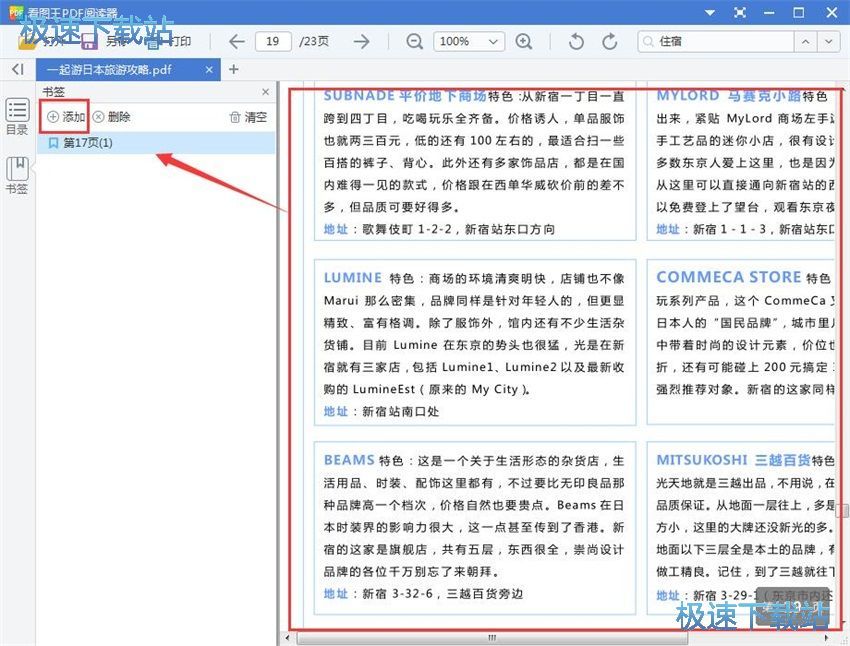
Task: Delete the bookmark with the 删除 button
Action: click(x=112, y=117)
